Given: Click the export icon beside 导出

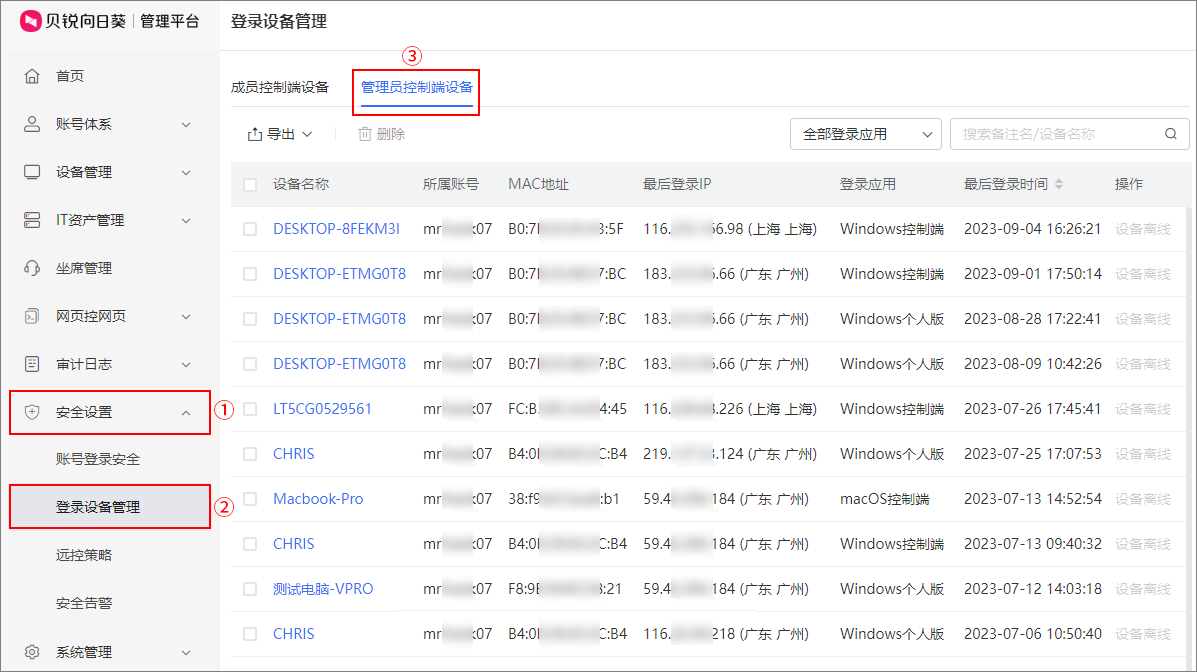Looking at the screenshot, I should [255, 134].
